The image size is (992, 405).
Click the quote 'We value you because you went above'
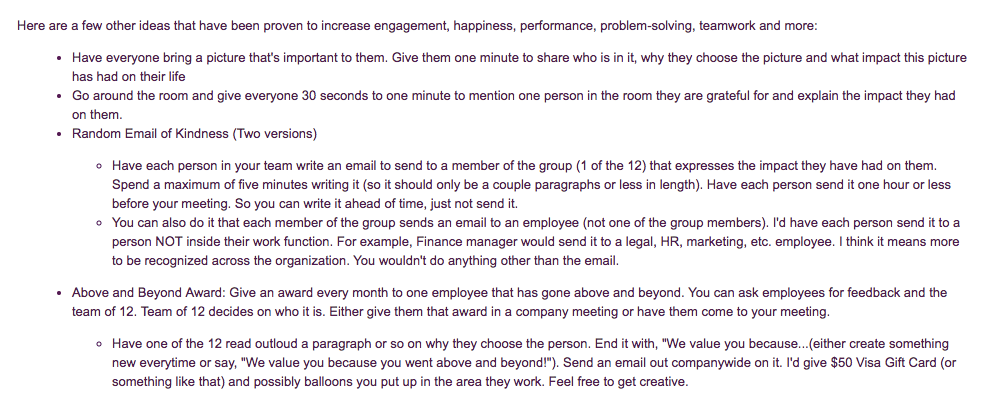coord(354,363)
